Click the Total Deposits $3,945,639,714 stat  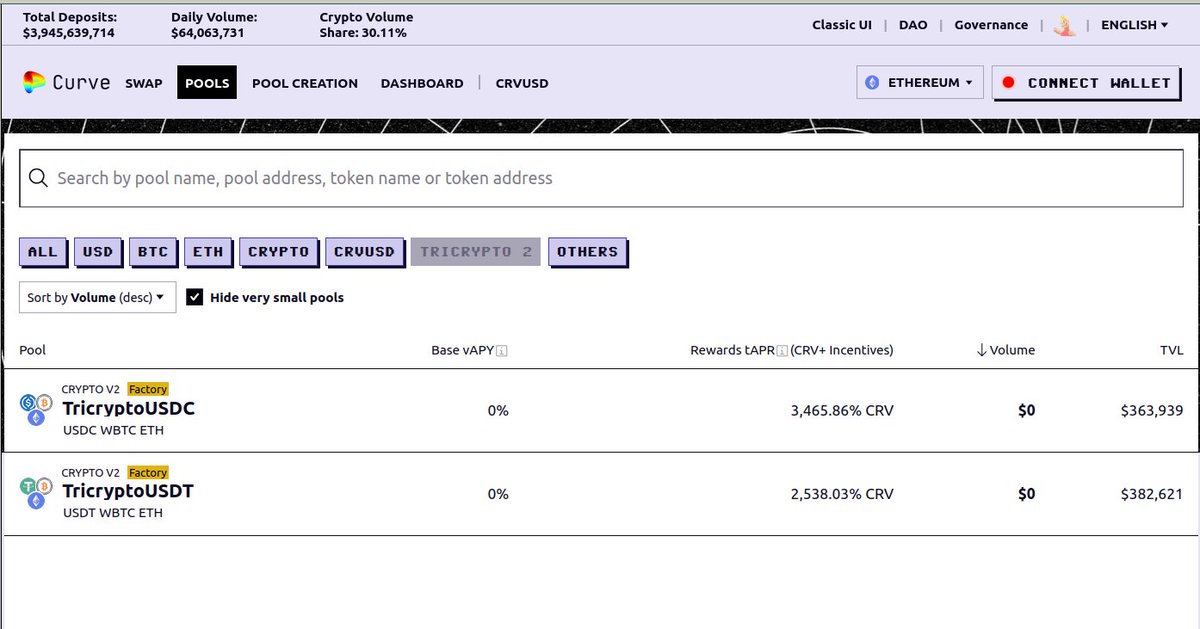pos(68,25)
